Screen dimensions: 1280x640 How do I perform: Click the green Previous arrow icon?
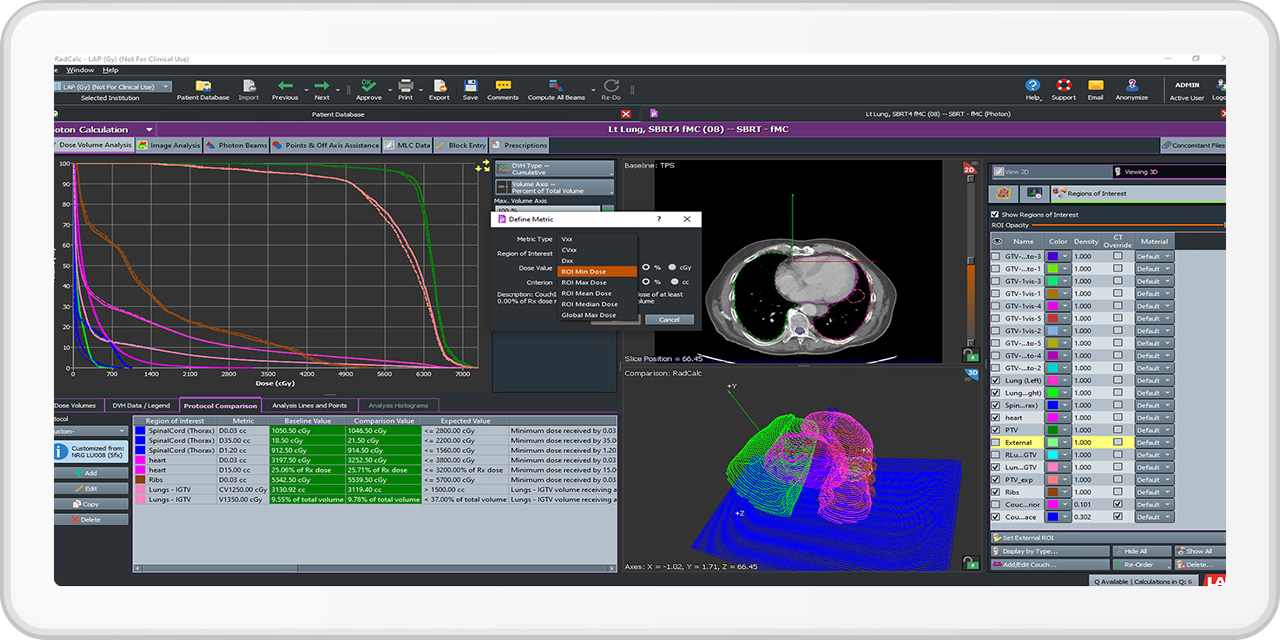point(285,87)
